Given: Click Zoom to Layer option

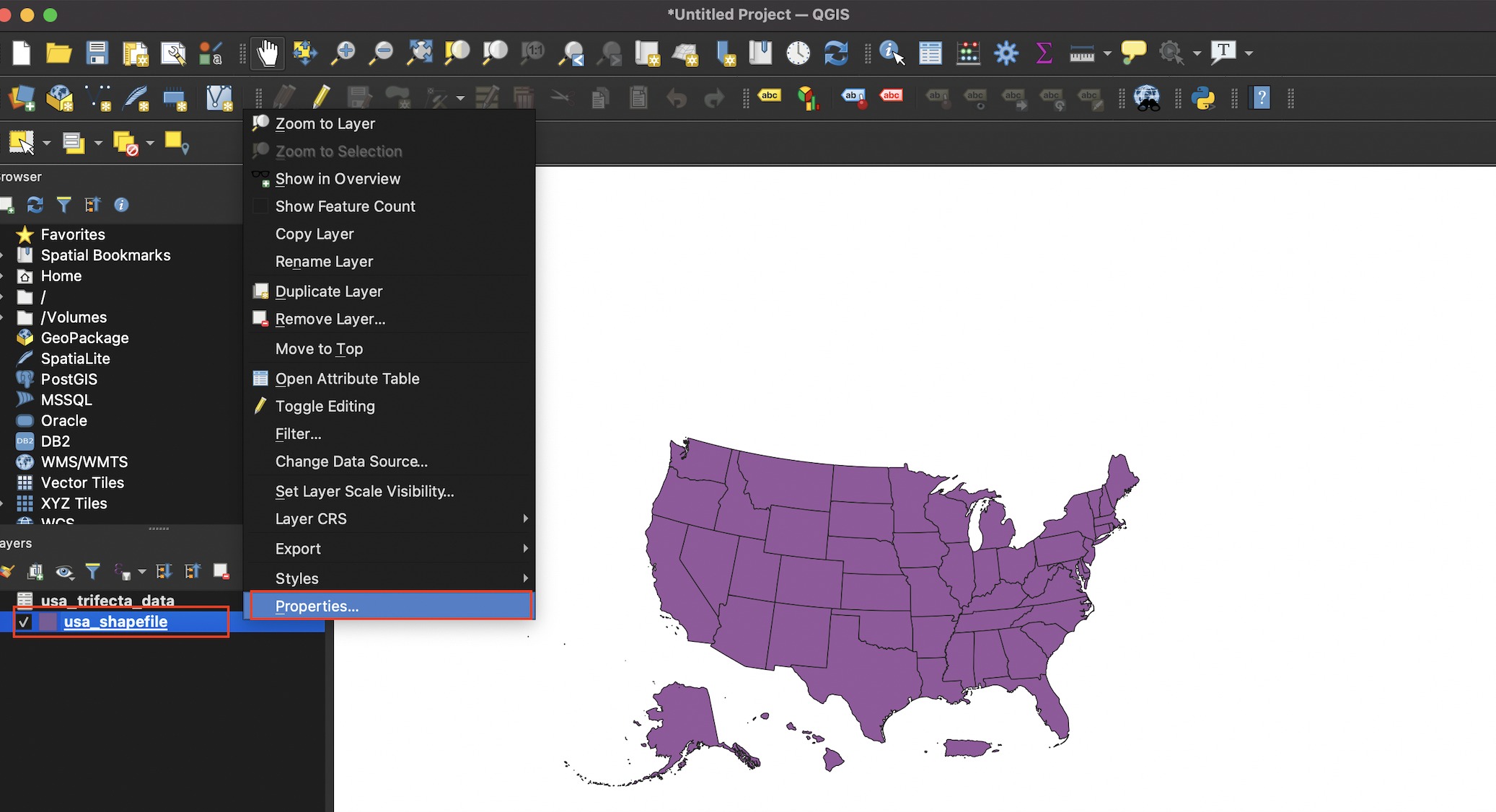Looking at the screenshot, I should click(x=325, y=123).
